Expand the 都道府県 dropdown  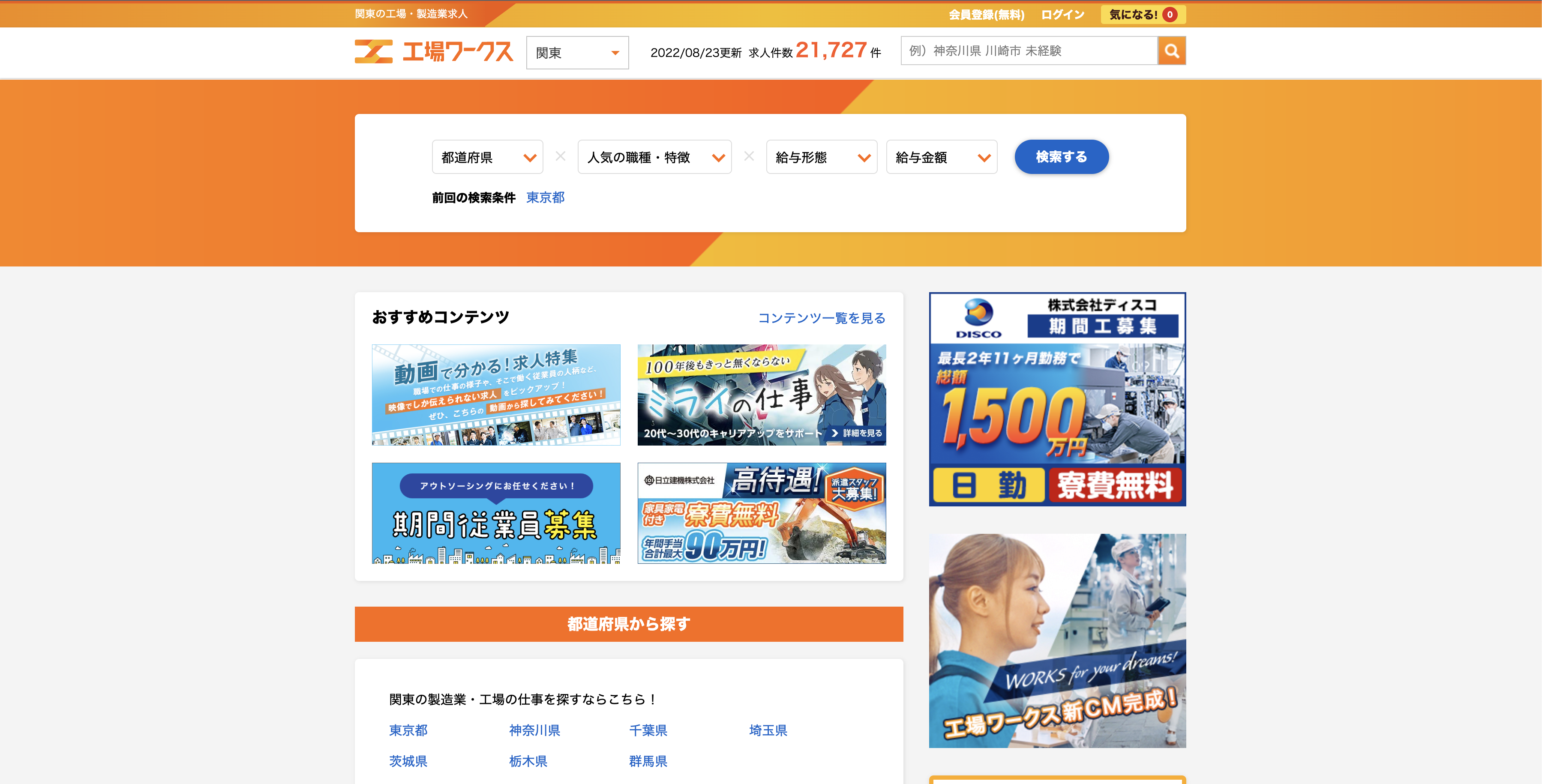tap(487, 157)
